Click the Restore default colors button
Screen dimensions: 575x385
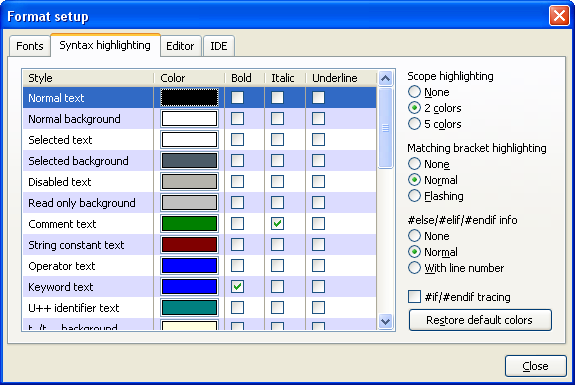click(x=480, y=320)
